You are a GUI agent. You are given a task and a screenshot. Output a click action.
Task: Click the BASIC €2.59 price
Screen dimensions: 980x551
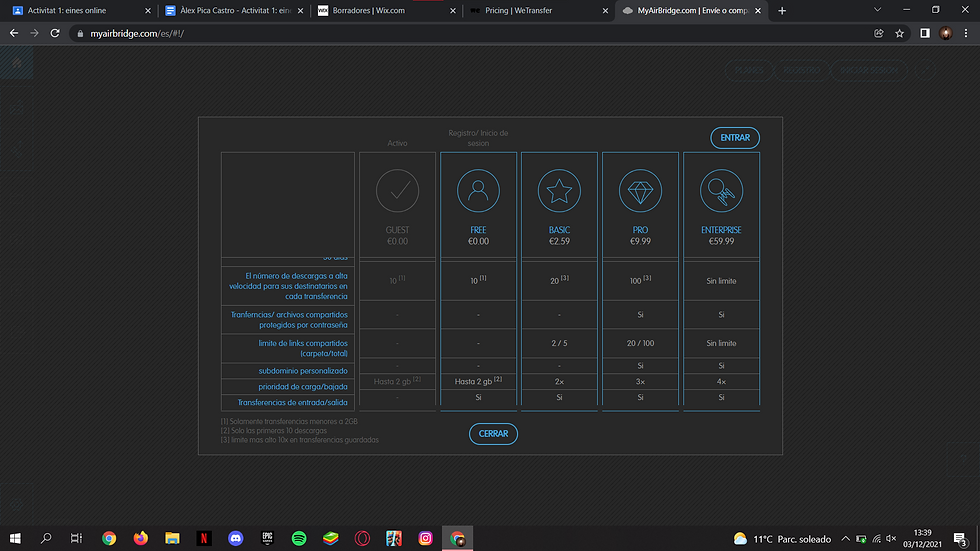tap(559, 241)
